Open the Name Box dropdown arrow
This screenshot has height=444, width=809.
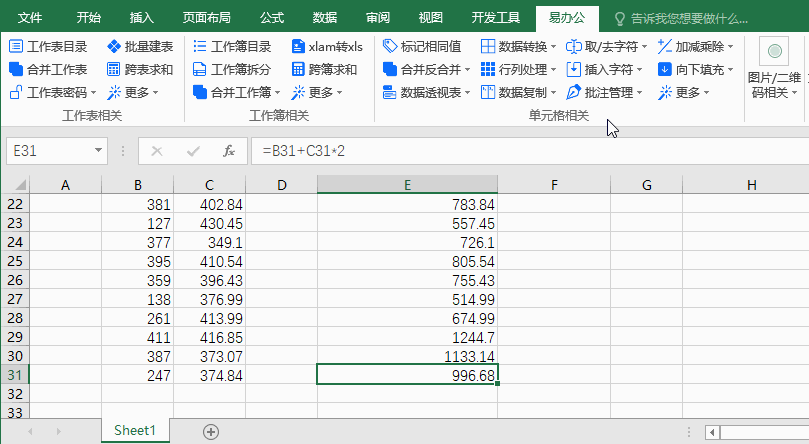98,151
